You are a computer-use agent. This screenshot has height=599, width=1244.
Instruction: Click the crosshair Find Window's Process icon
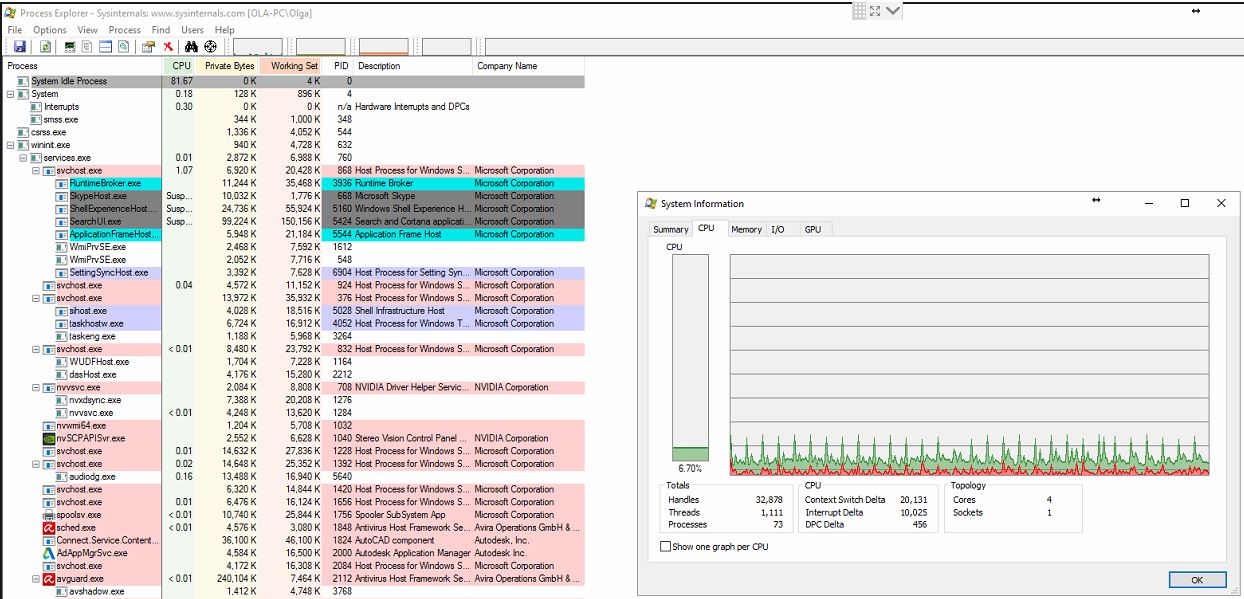[x=211, y=47]
